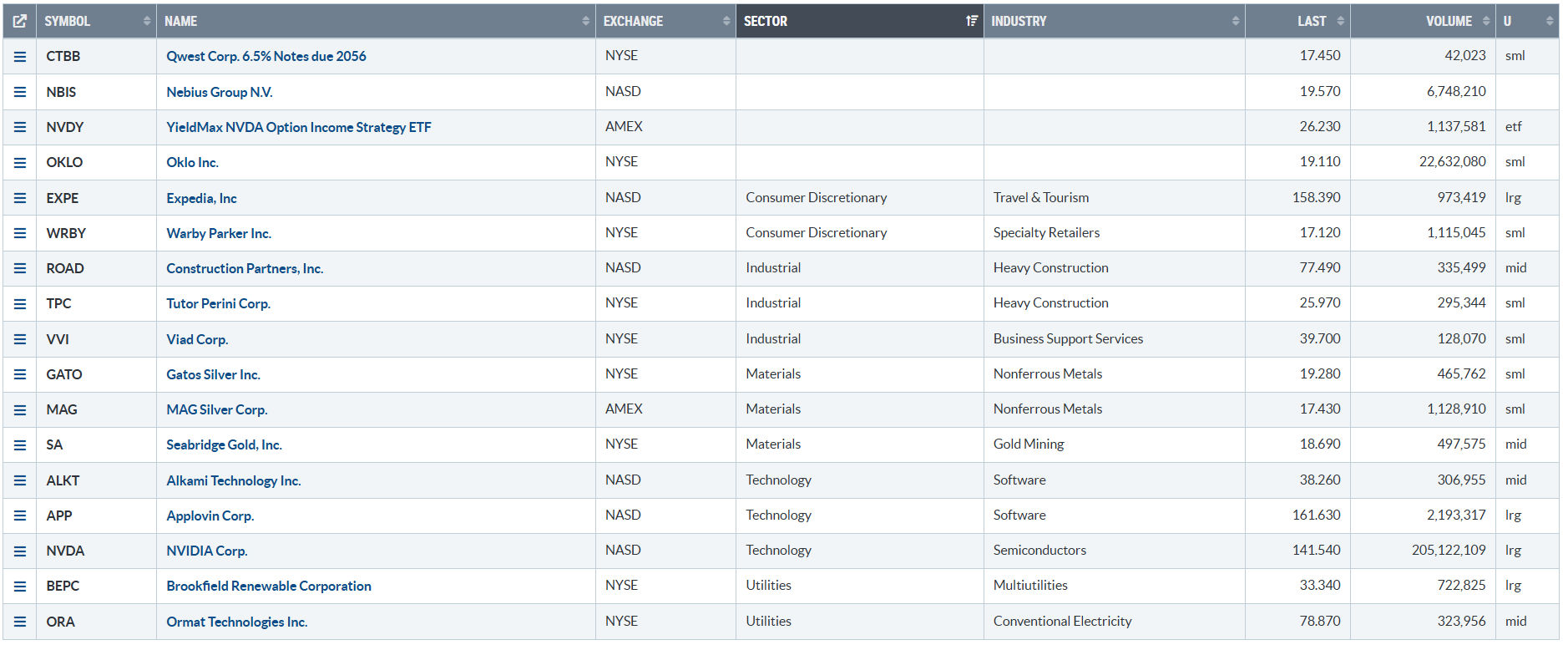1568x645 pixels.
Task: Sort rows by Last price column
Action: coord(1312,22)
